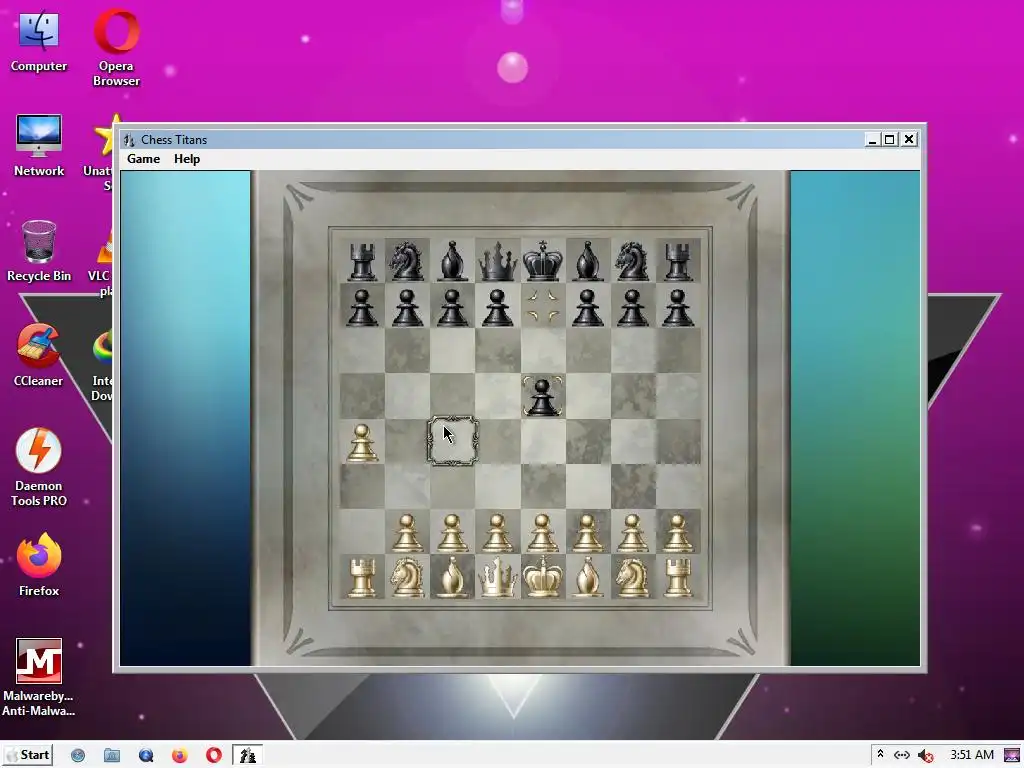Screen dimensions: 1024x768
Task: Select the white rook on a1
Action: point(362,577)
